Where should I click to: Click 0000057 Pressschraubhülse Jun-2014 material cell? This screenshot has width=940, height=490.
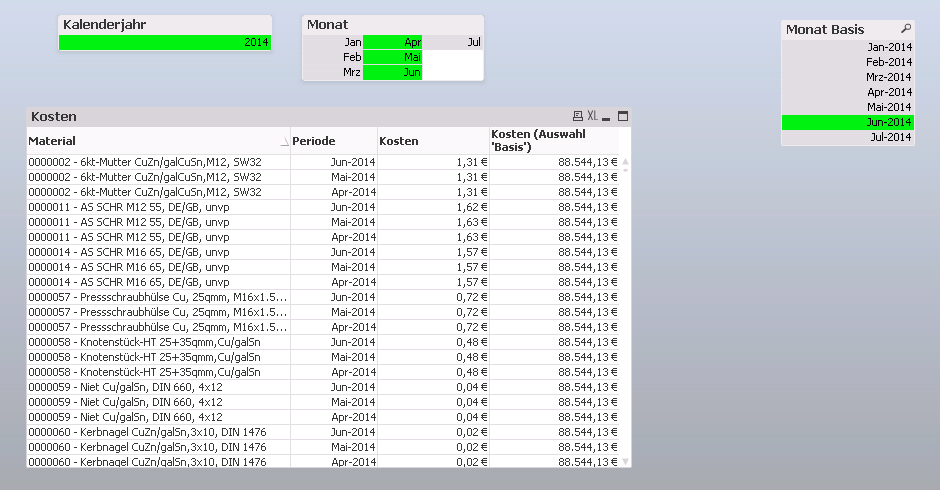click(158, 297)
